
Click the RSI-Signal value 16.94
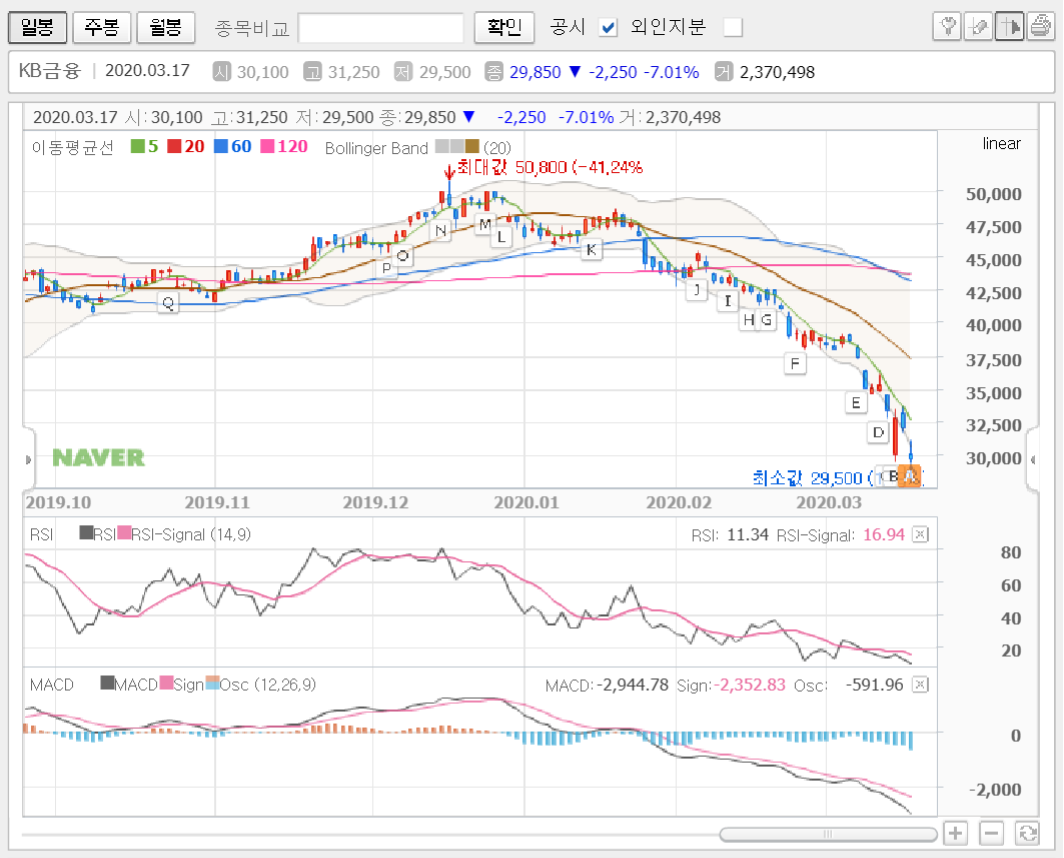pyautogui.click(x=884, y=535)
